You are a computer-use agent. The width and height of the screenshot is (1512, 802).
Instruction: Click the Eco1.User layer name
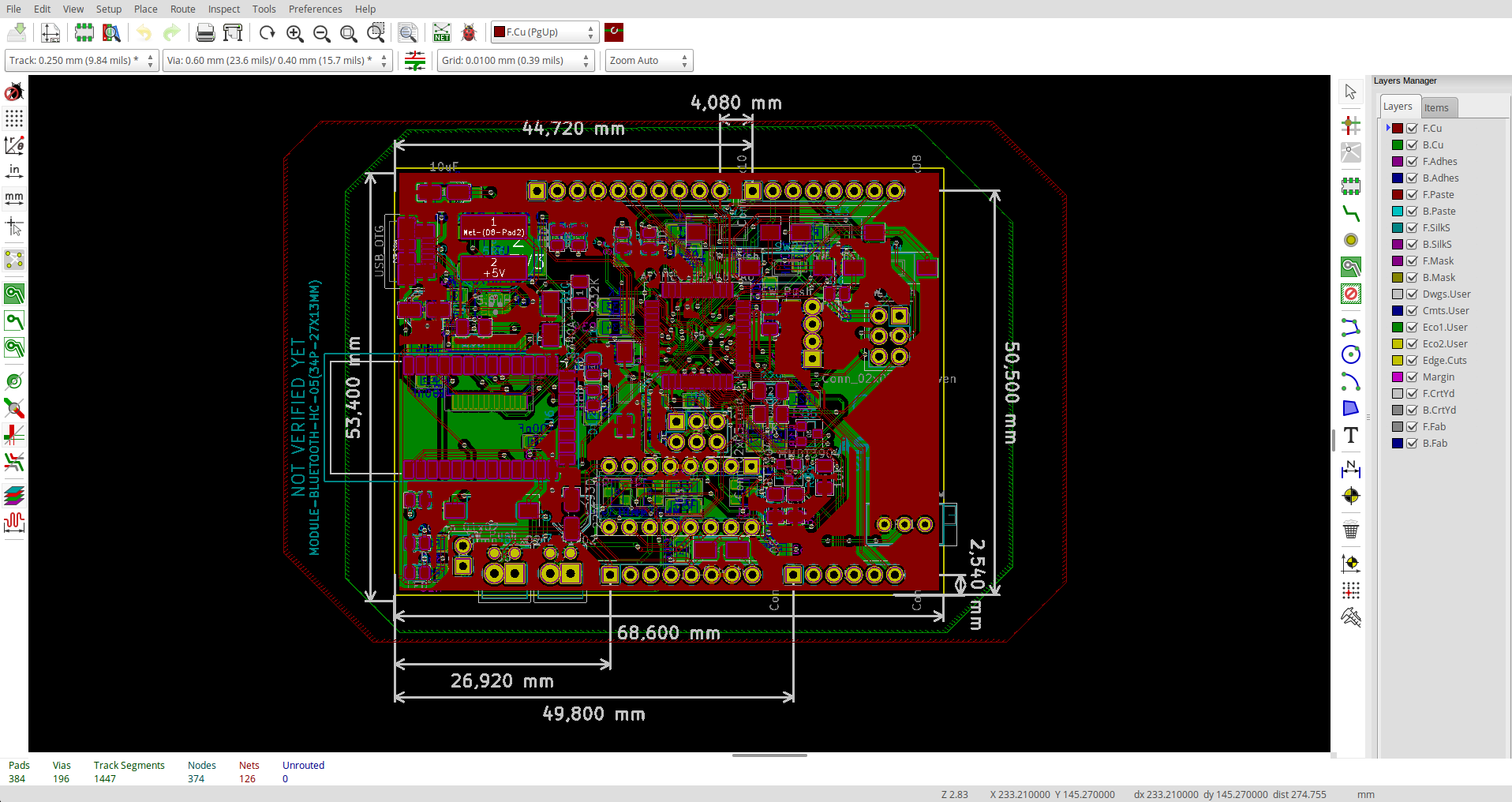click(1445, 327)
